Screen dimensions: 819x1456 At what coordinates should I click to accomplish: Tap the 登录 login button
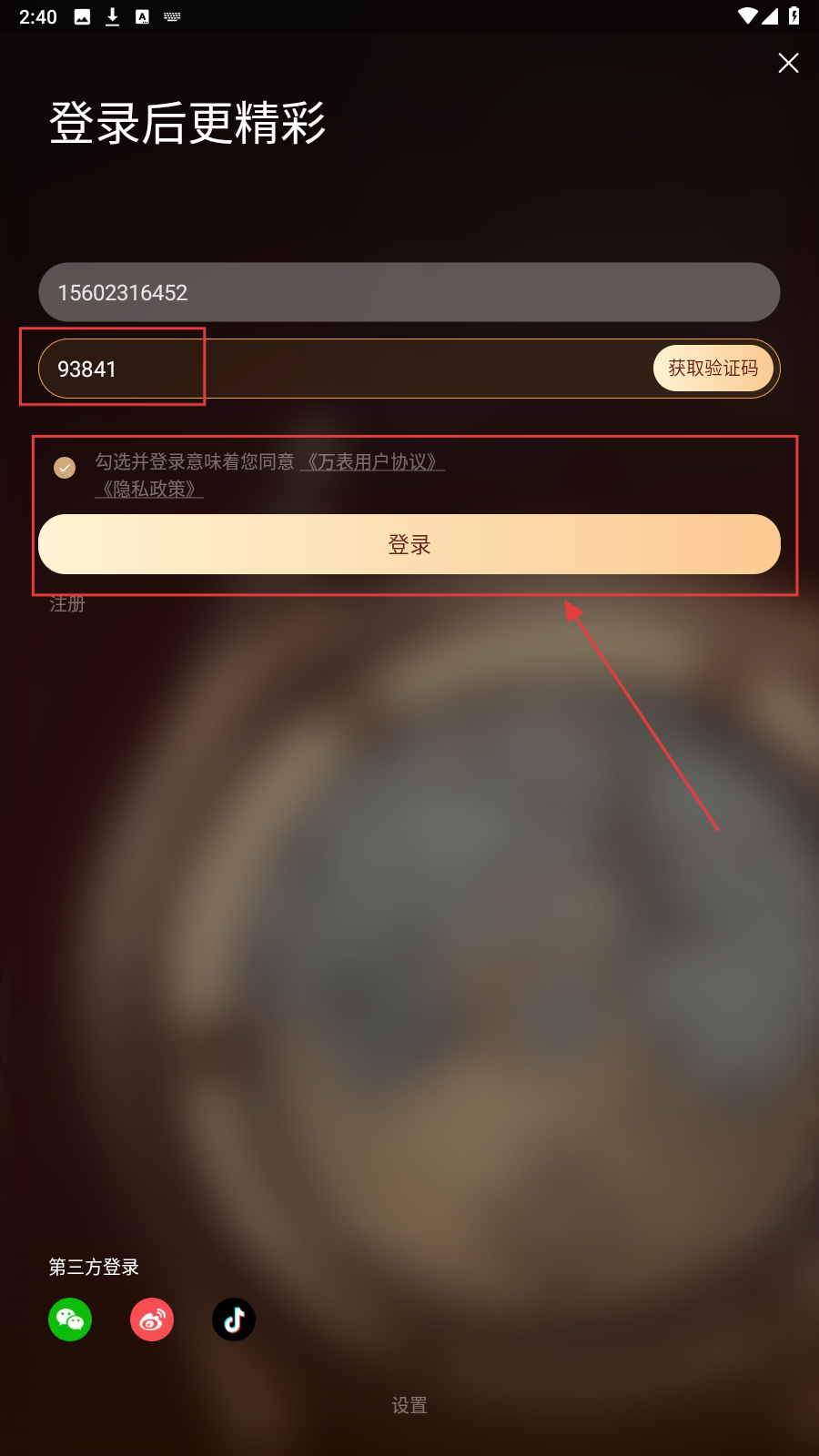(x=409, y=544)
